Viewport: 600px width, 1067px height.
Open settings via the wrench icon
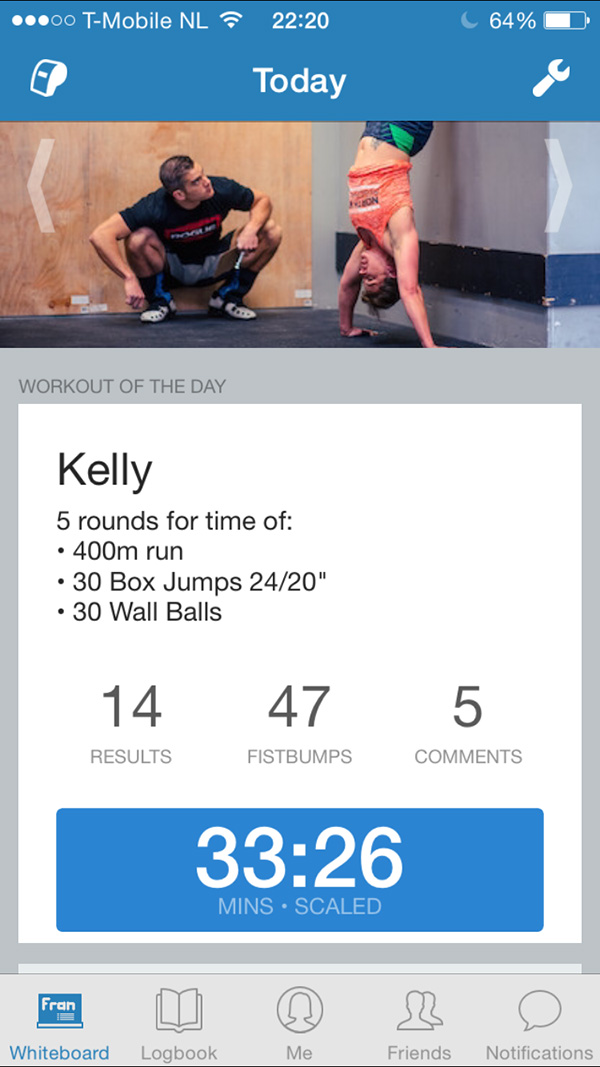point(551,78)
